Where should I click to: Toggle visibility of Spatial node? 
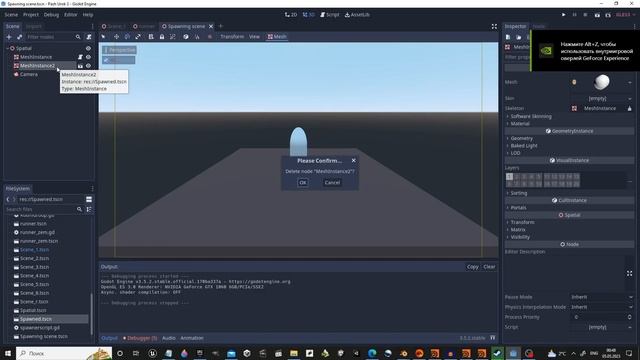pyautogui.click(x=88, y=48)
